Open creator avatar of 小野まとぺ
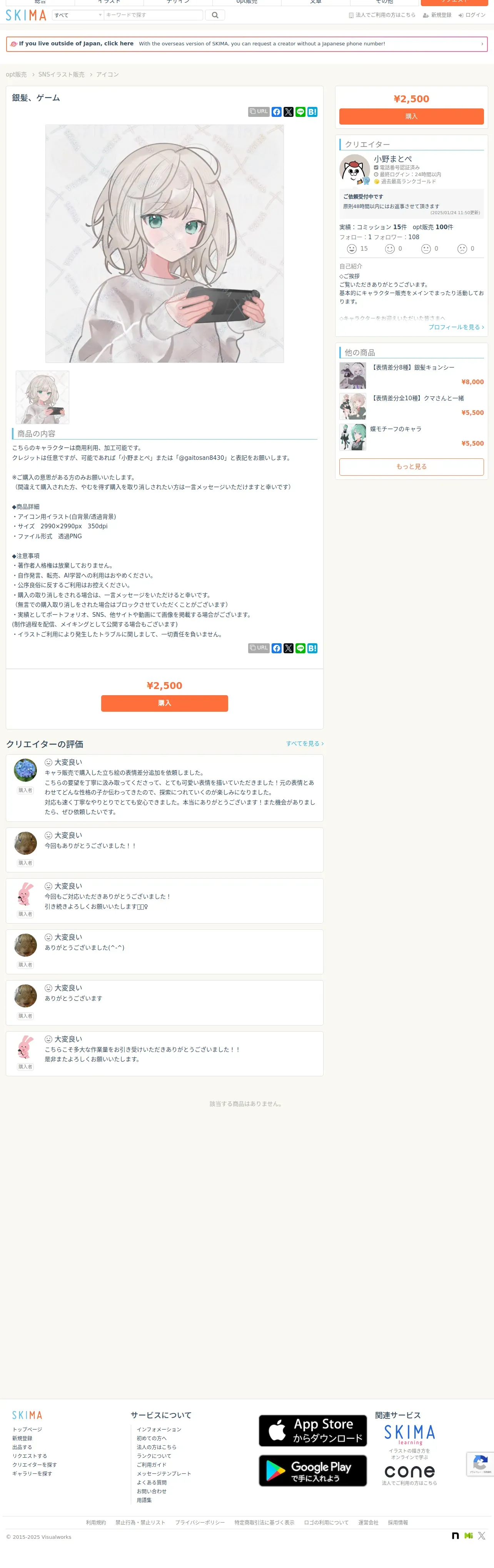Screen dimensions: 494x1568 [x=354, y=169]
